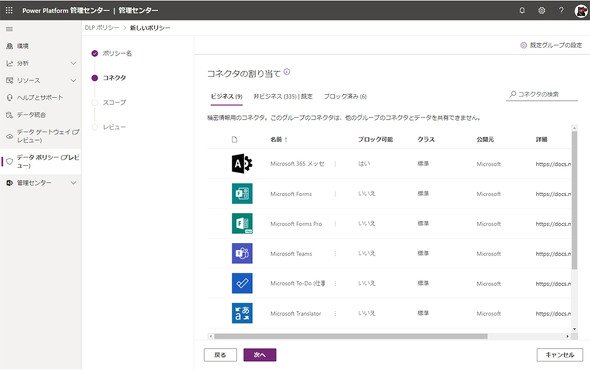590x371 pixels.
Task: Click the 戻る back button
Action: coord(220,355)
